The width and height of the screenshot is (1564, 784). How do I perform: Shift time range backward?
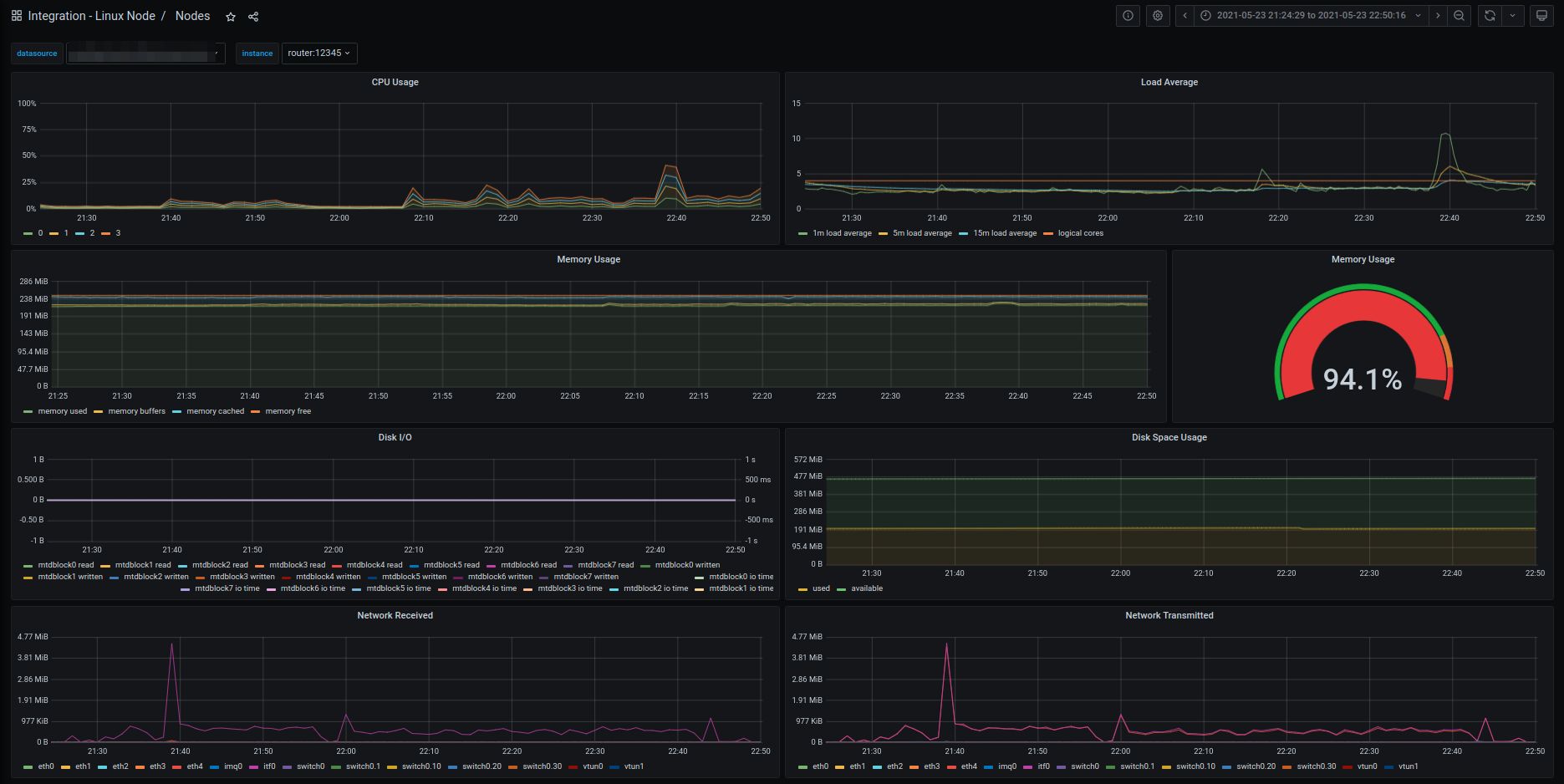pos(1184,16)
